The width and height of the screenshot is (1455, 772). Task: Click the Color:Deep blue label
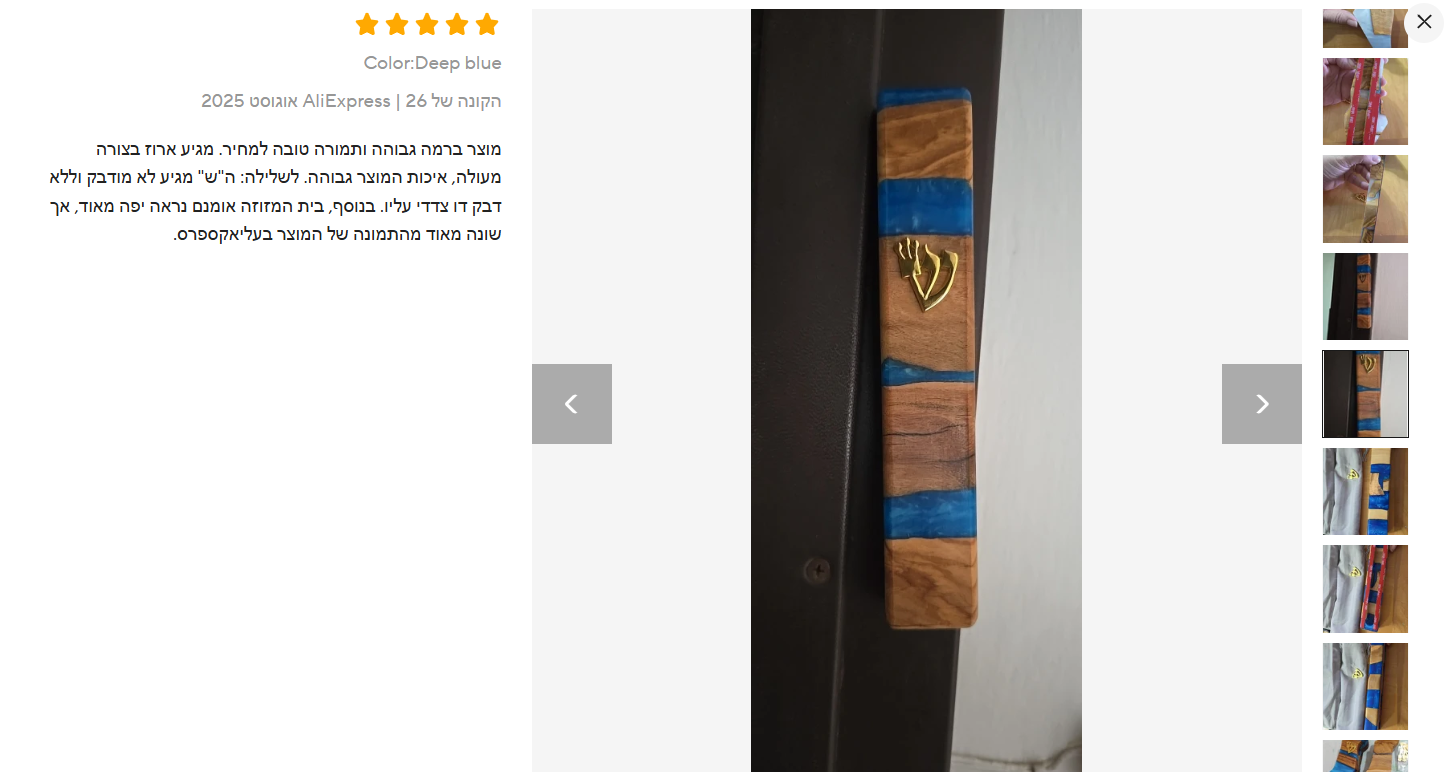[x=432, y=63]
